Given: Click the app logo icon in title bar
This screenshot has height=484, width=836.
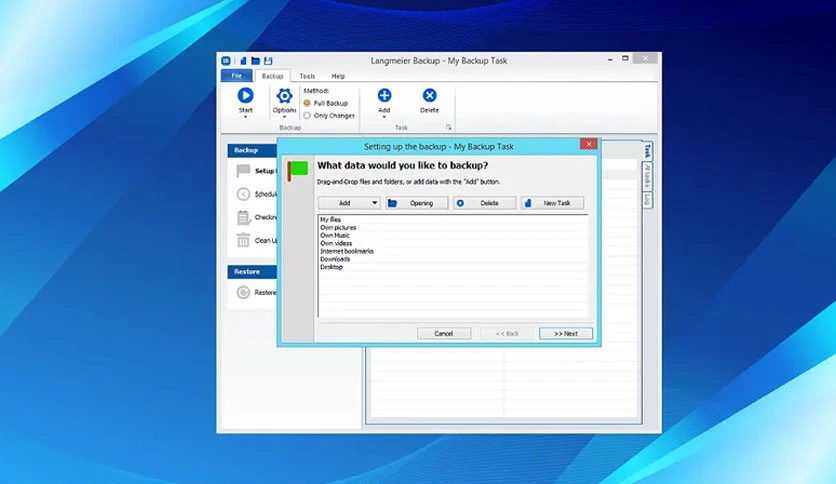Looking at the screenshot, I should [226, 61].
